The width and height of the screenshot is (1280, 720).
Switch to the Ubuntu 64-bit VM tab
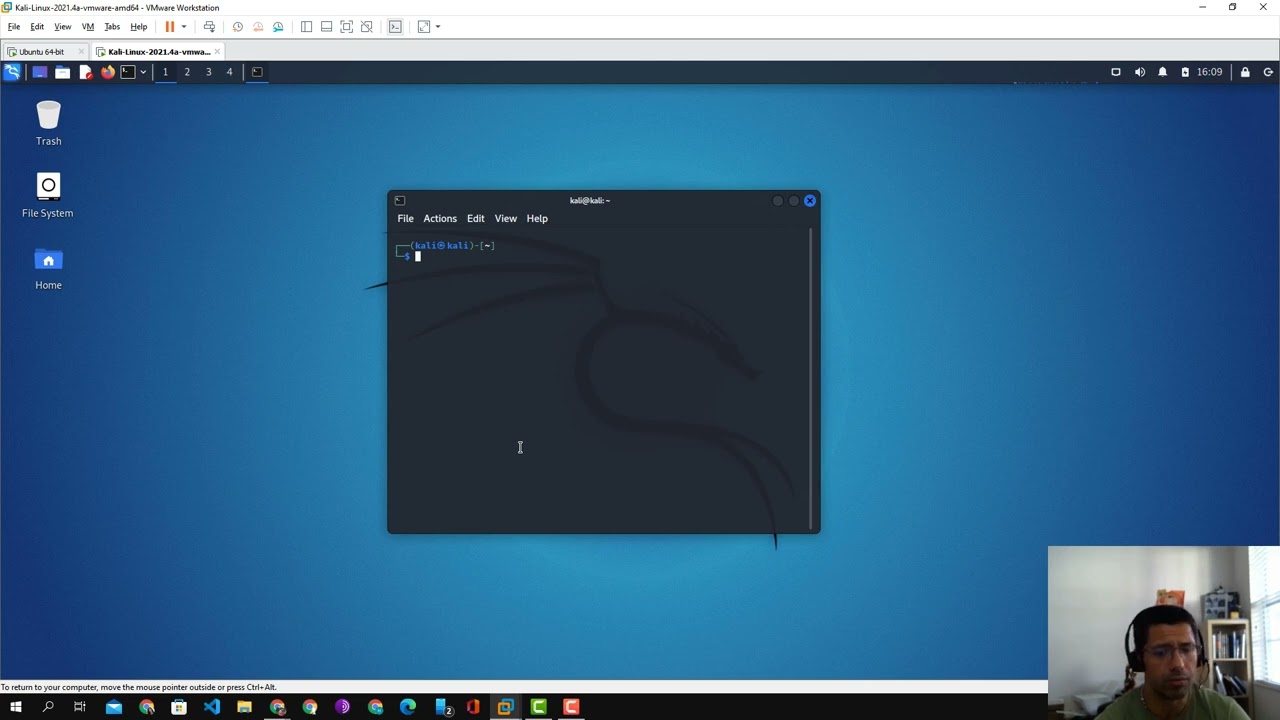click(40, 52)
